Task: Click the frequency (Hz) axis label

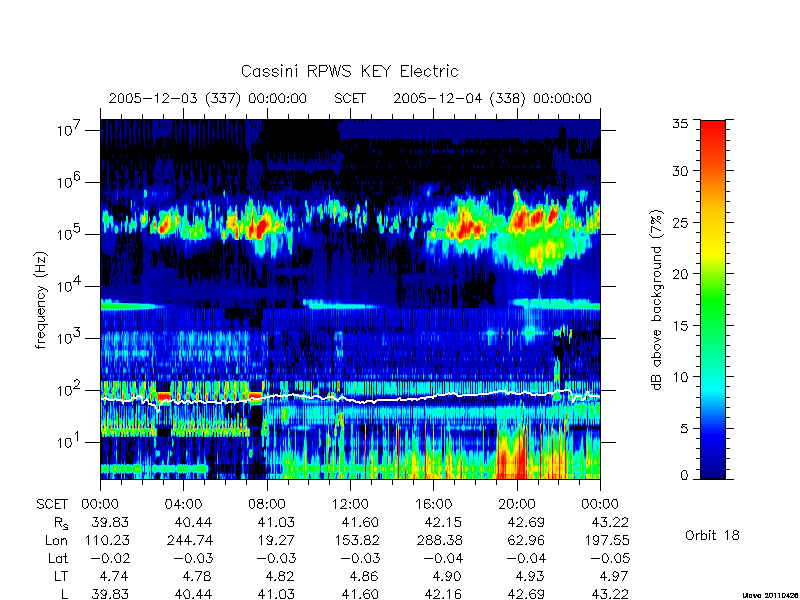Action: [41, 301]
